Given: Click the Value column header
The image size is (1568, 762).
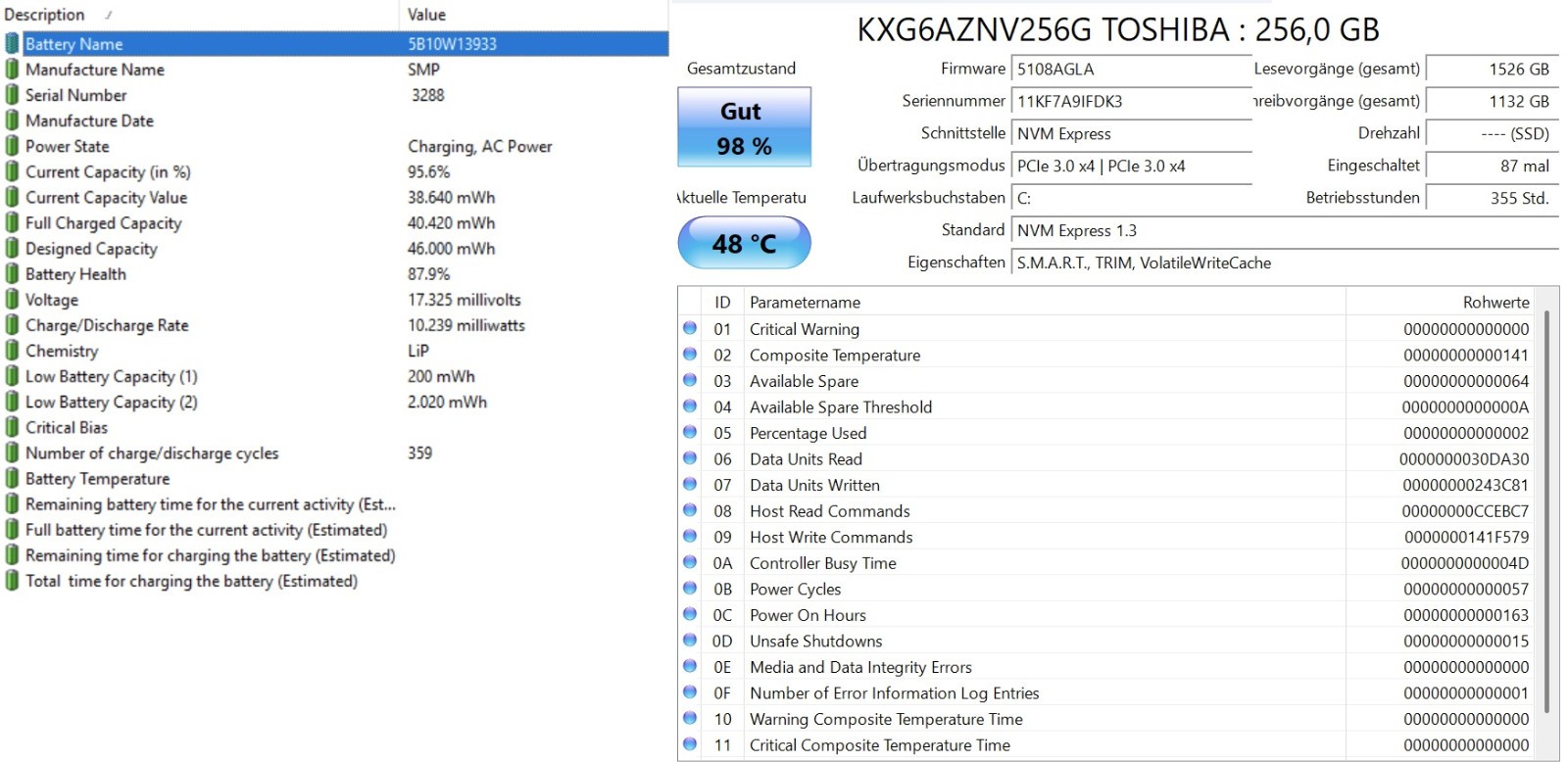Looking at the screenshot, I should 534,15.
